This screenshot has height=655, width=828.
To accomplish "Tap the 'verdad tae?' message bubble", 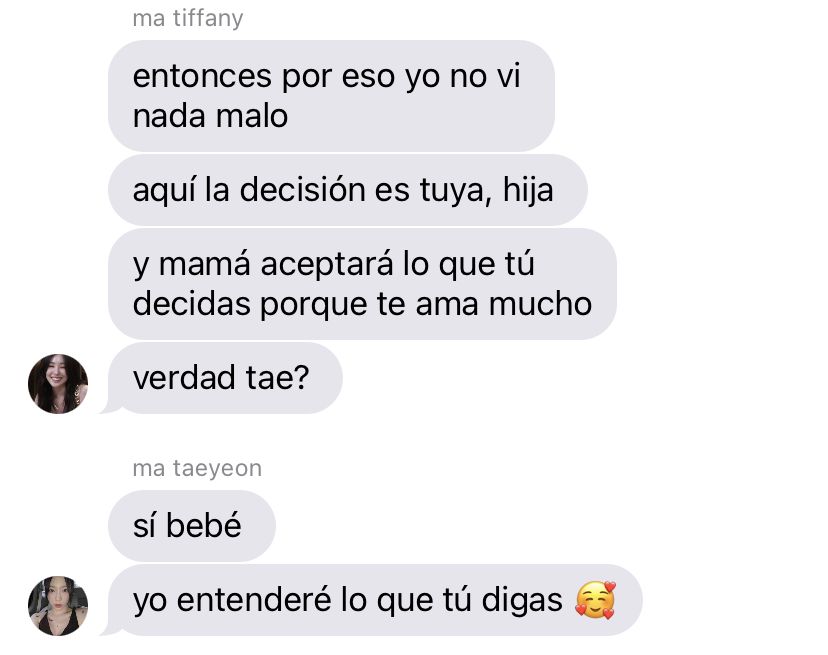I will pyautogui.click(x=225, y=378).
